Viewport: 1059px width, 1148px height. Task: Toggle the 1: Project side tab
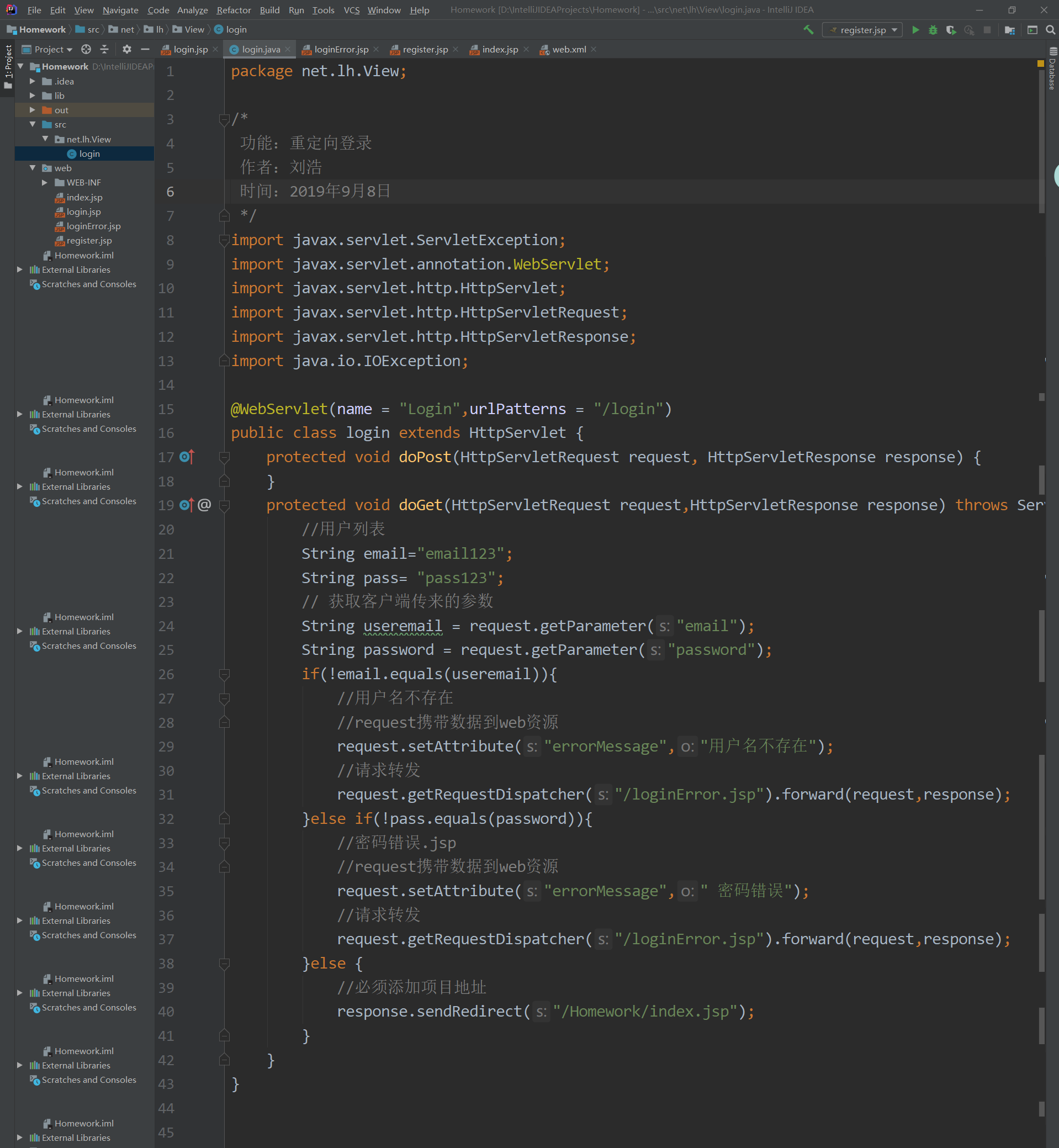[7, 66]
